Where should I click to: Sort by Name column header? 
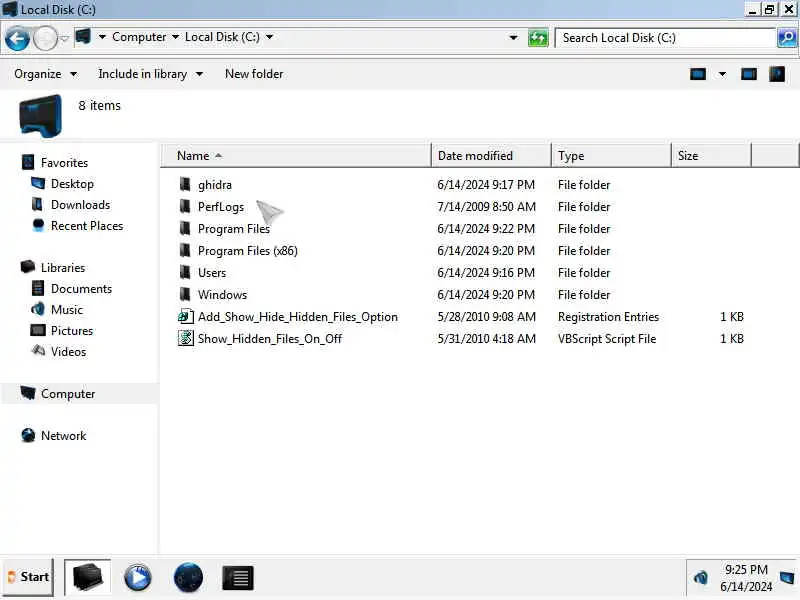pos(296,156)
